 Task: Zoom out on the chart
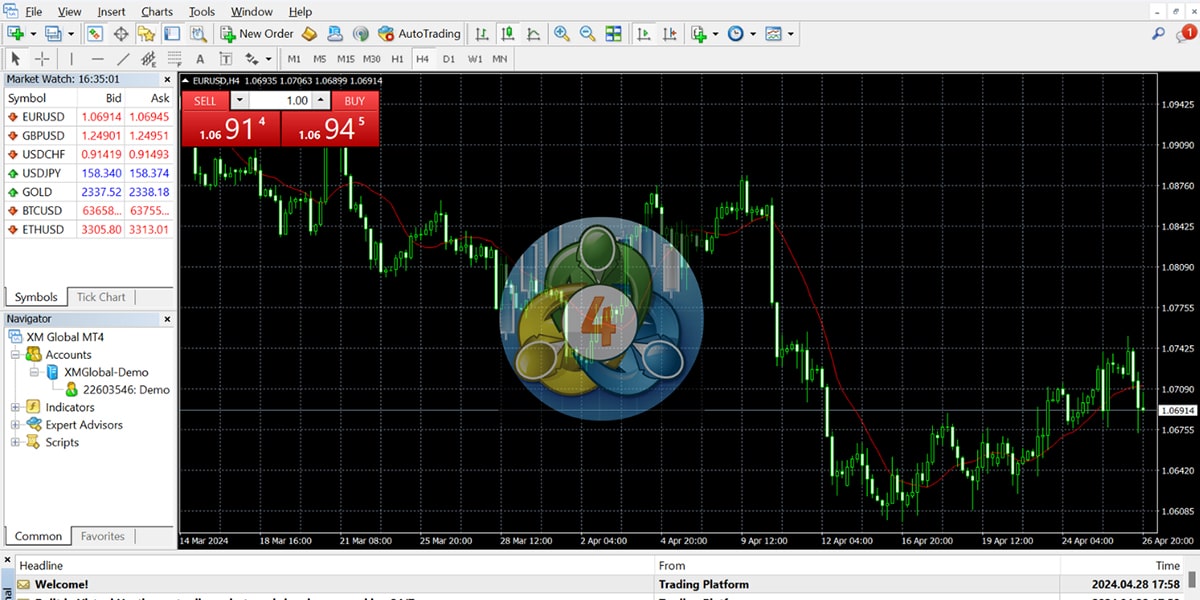coord(588,33)
